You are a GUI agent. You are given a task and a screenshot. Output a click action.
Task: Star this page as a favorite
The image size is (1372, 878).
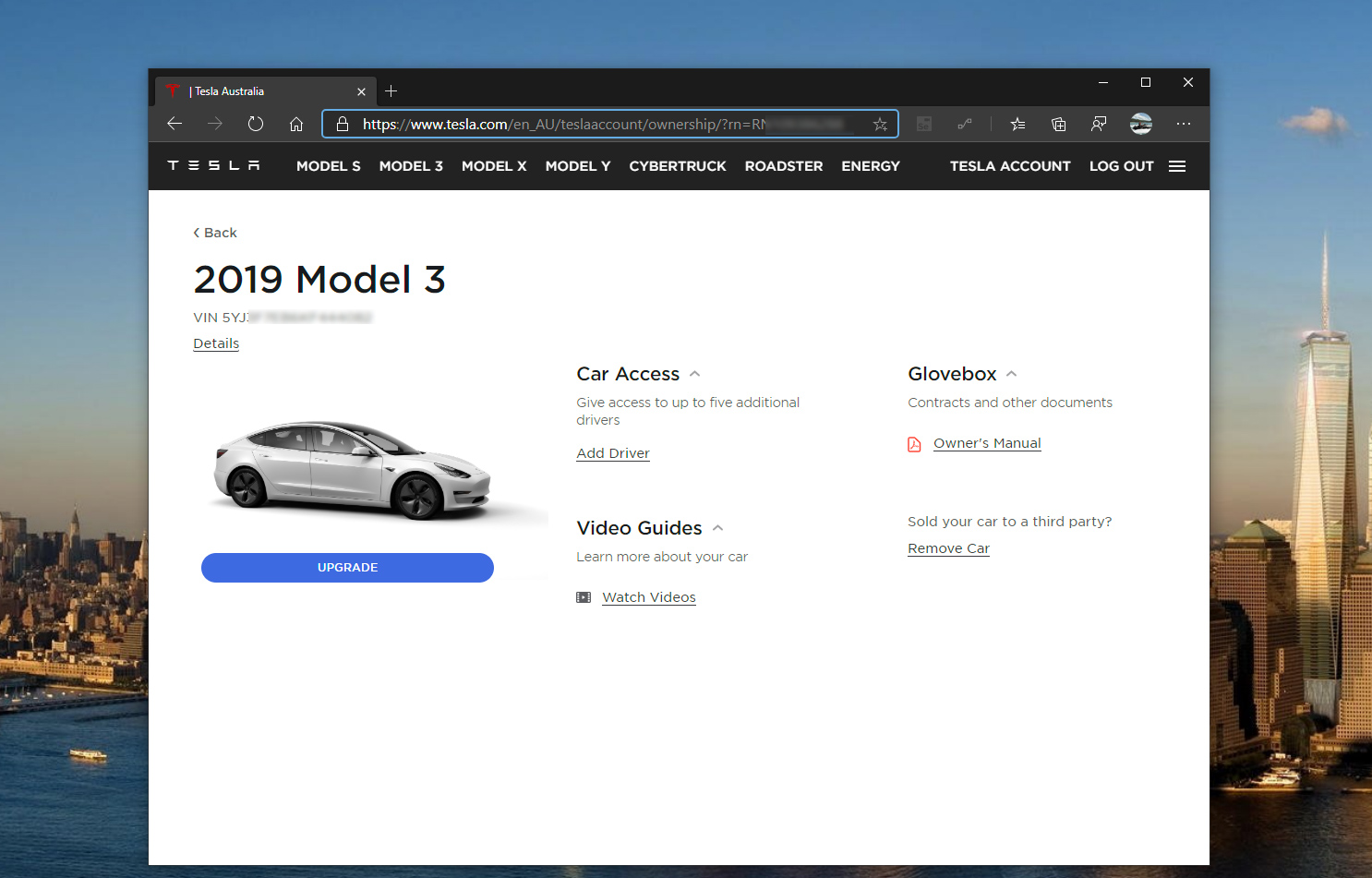click(881, 124)
